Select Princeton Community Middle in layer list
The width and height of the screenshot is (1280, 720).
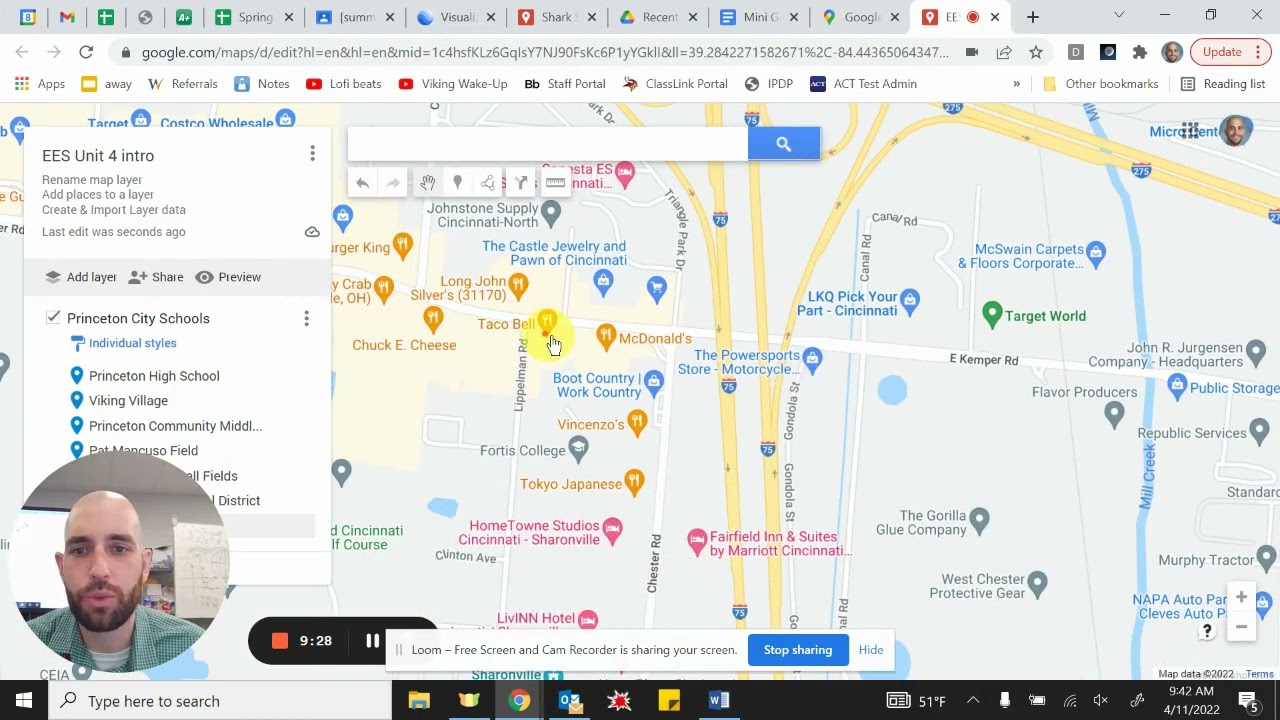click(x=175, y=426)
